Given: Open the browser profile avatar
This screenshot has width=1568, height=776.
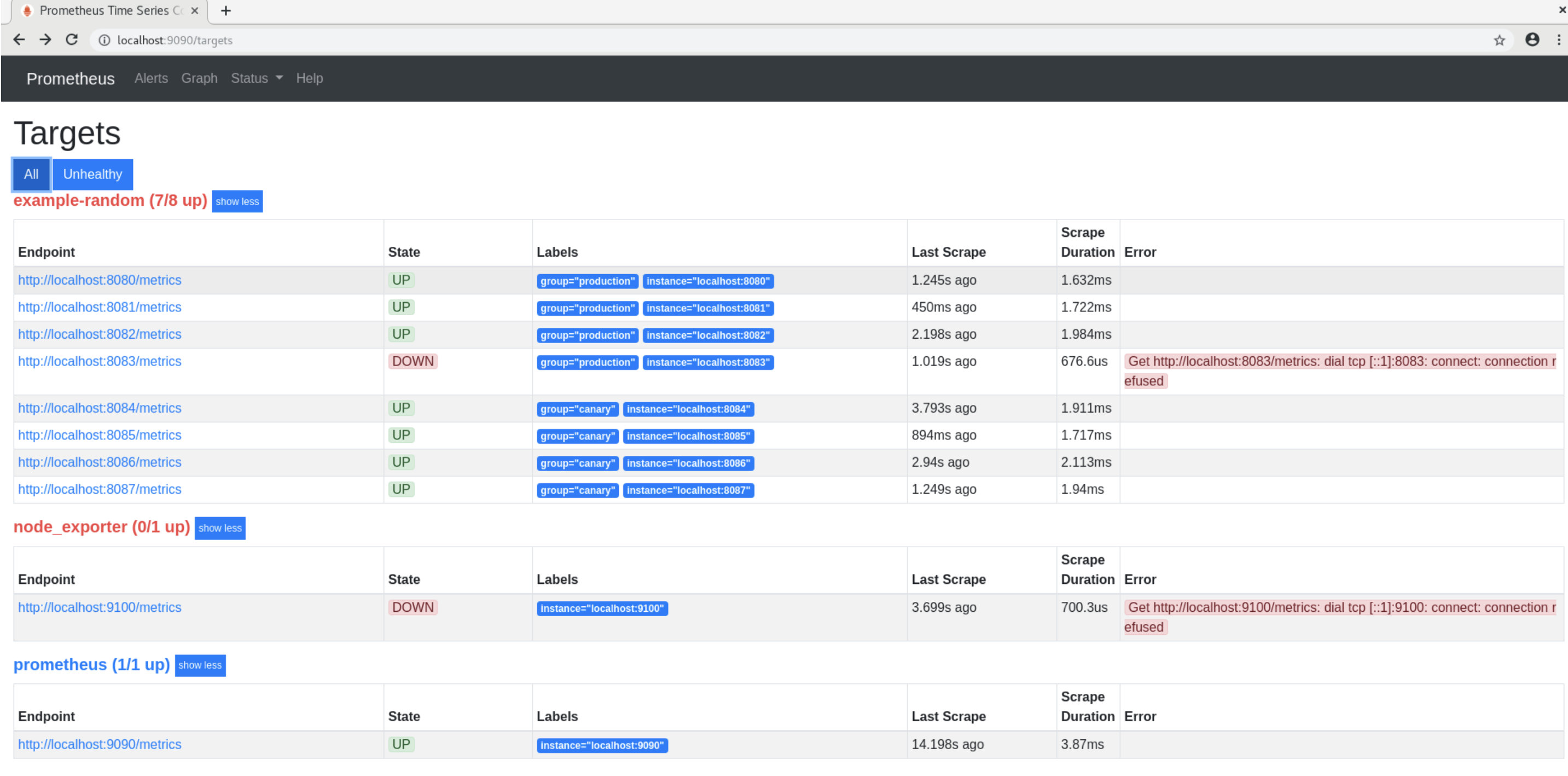Looking at the screenshot, I should click(1532, 40).
